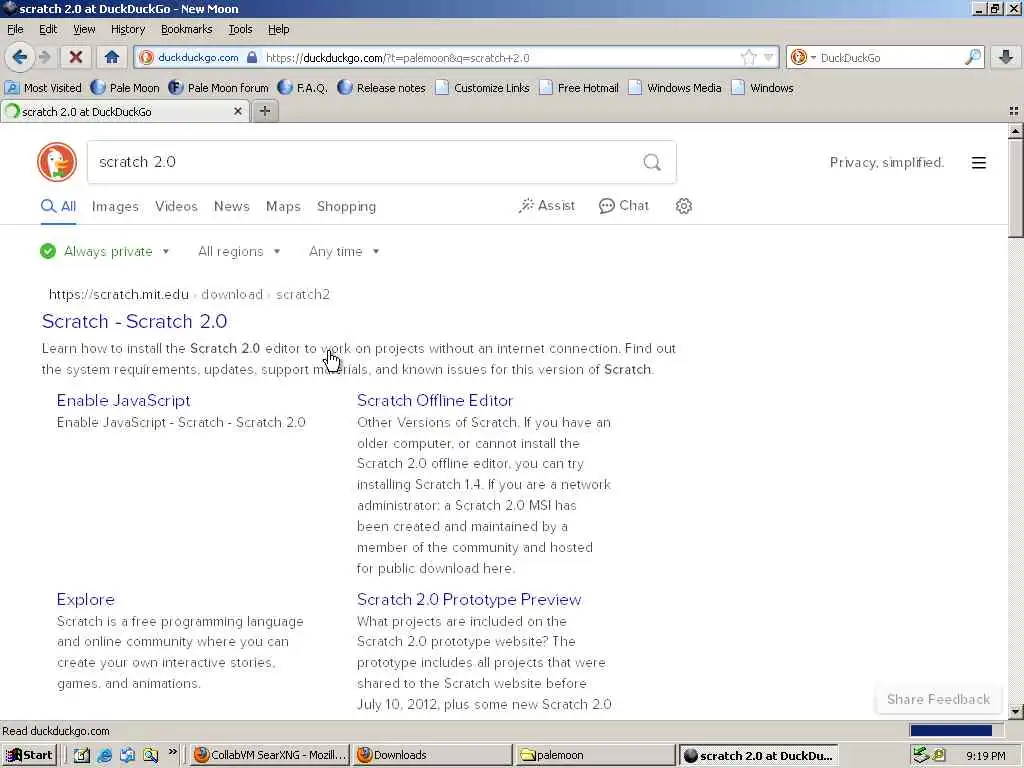Submit search with the magnifier icon
The width and height of the screenshot is (1024, 768).
click(x=652, y=162)
